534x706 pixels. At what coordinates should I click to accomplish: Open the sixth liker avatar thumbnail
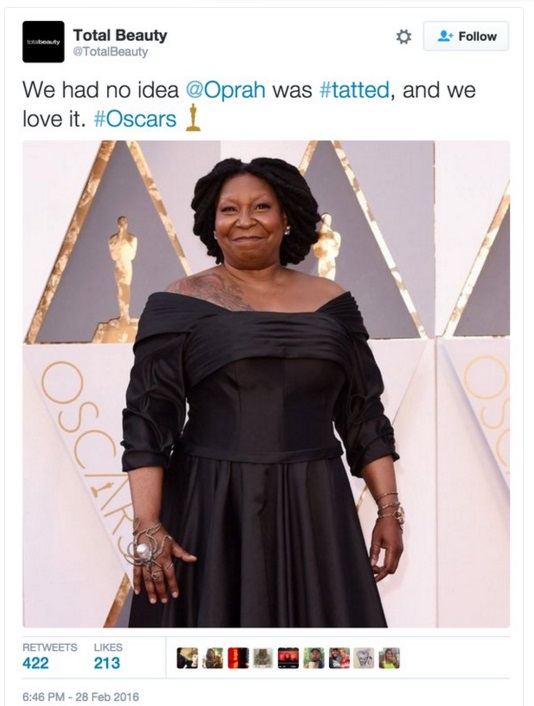(313, 658)
